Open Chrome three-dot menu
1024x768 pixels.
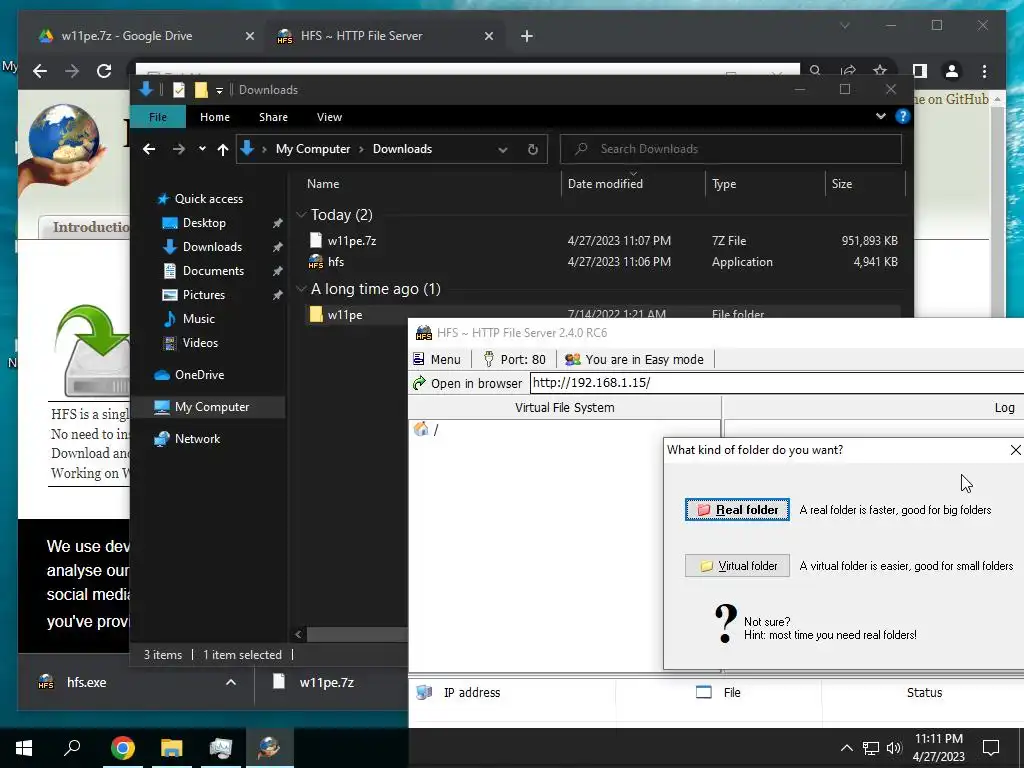tap(984, 71)
